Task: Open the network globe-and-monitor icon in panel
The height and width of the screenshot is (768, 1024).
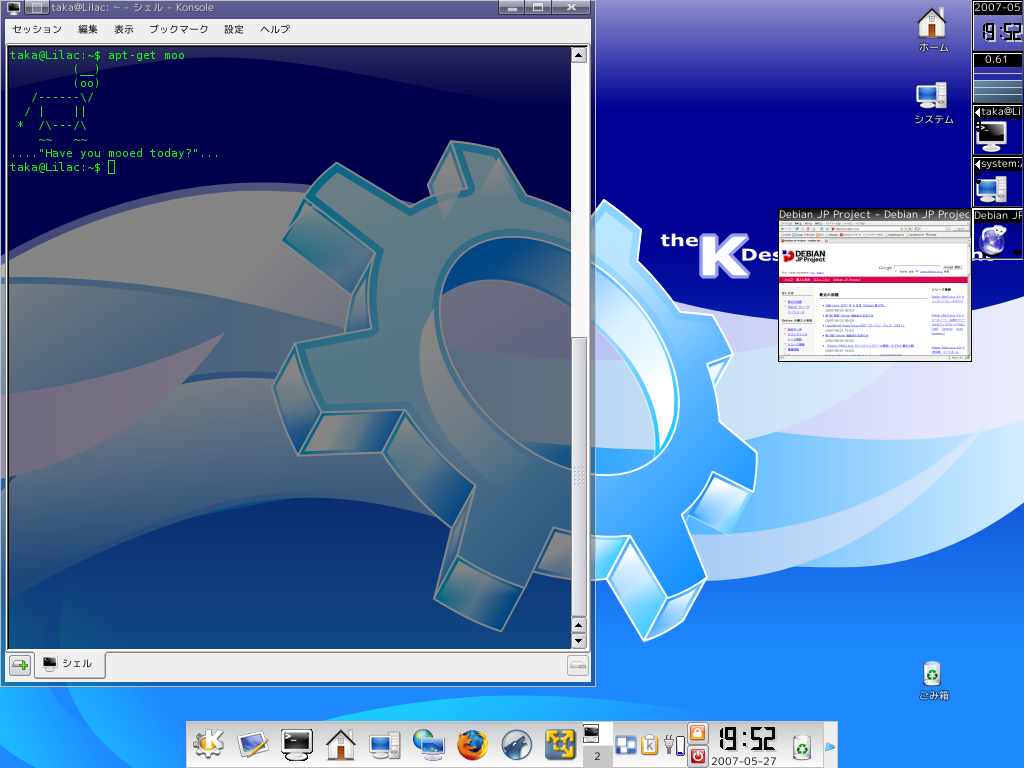Action: 428,744
